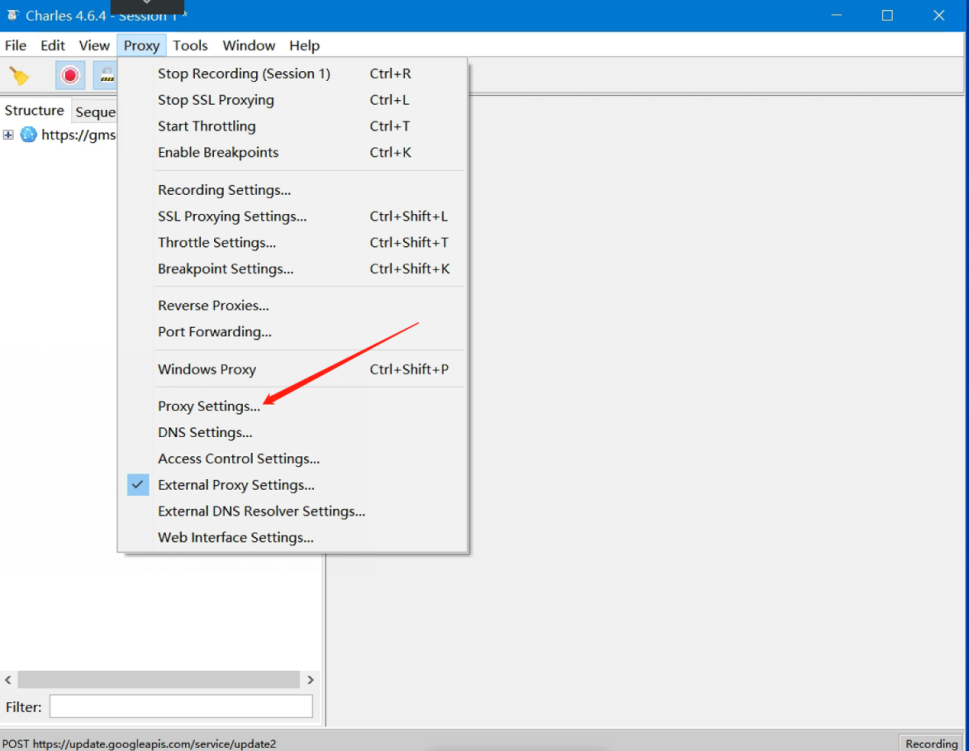Toggle the red Record button in toolbar
The height and width of the screenshot is (751, 969).
(x=70, y=75)
